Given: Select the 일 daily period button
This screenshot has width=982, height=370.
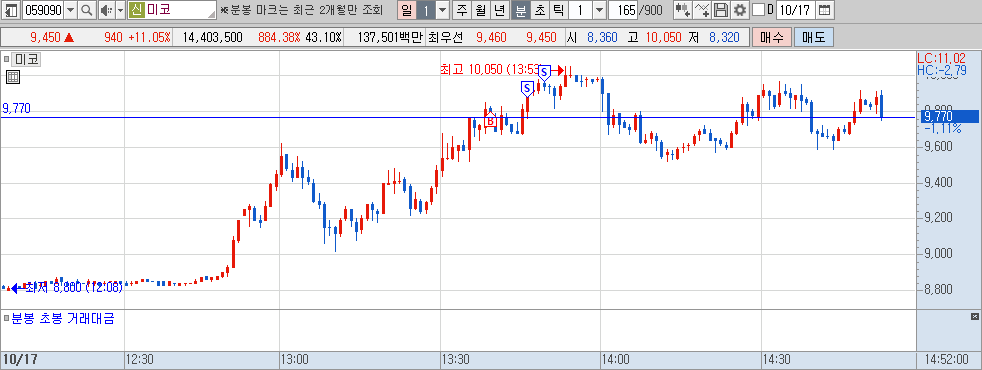Looking at the screenshot, I should click(407, 10).
